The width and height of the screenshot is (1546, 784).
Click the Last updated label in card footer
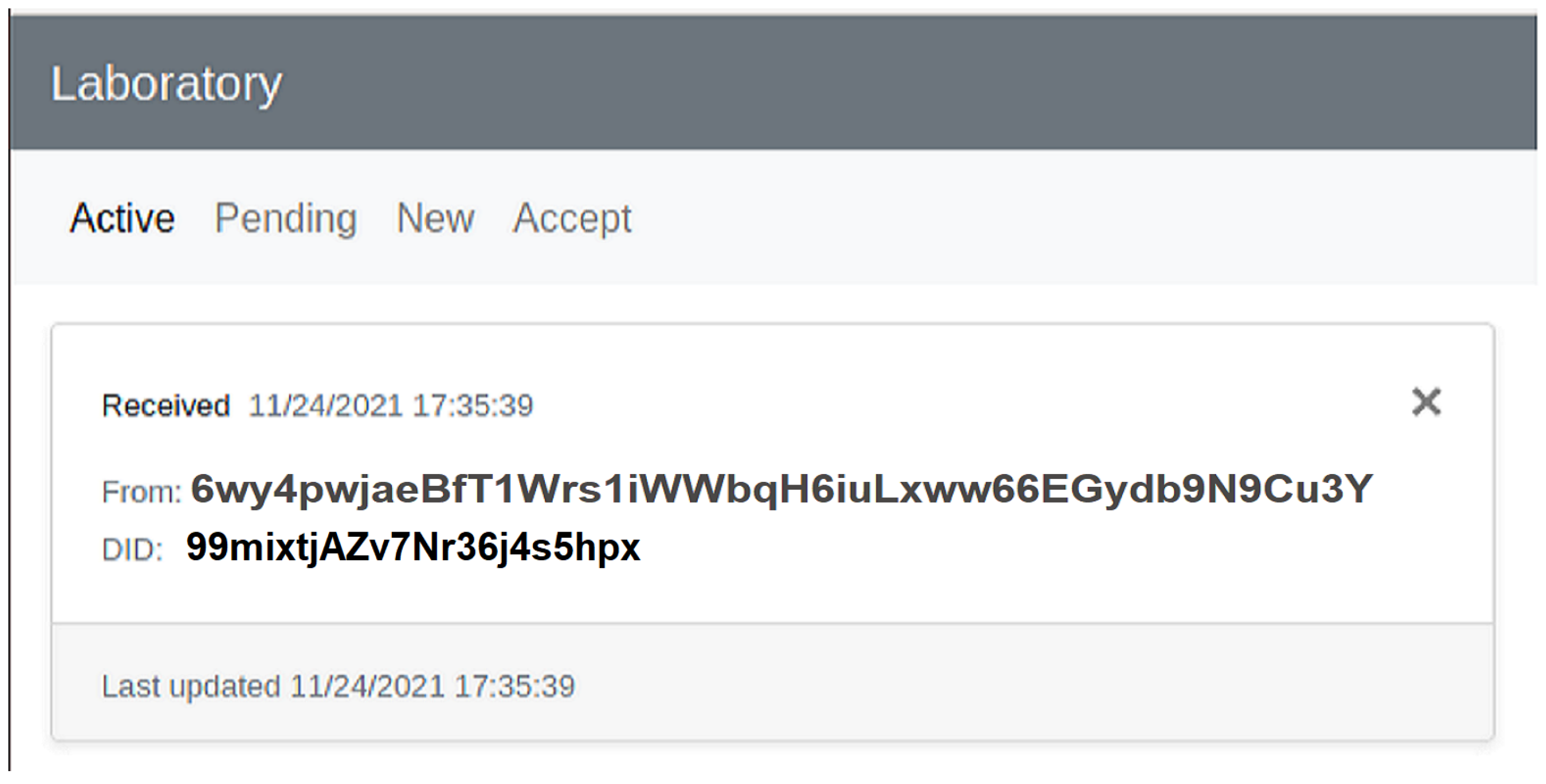tap(191, 686)
